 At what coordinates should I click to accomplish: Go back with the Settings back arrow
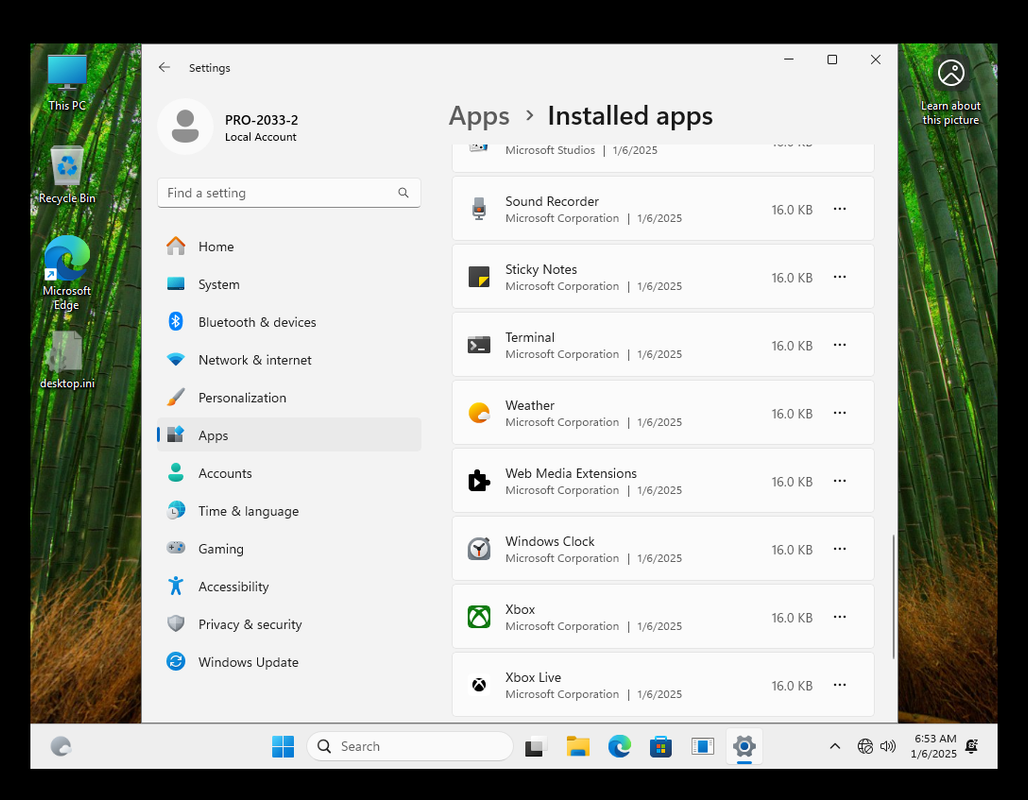165,68
